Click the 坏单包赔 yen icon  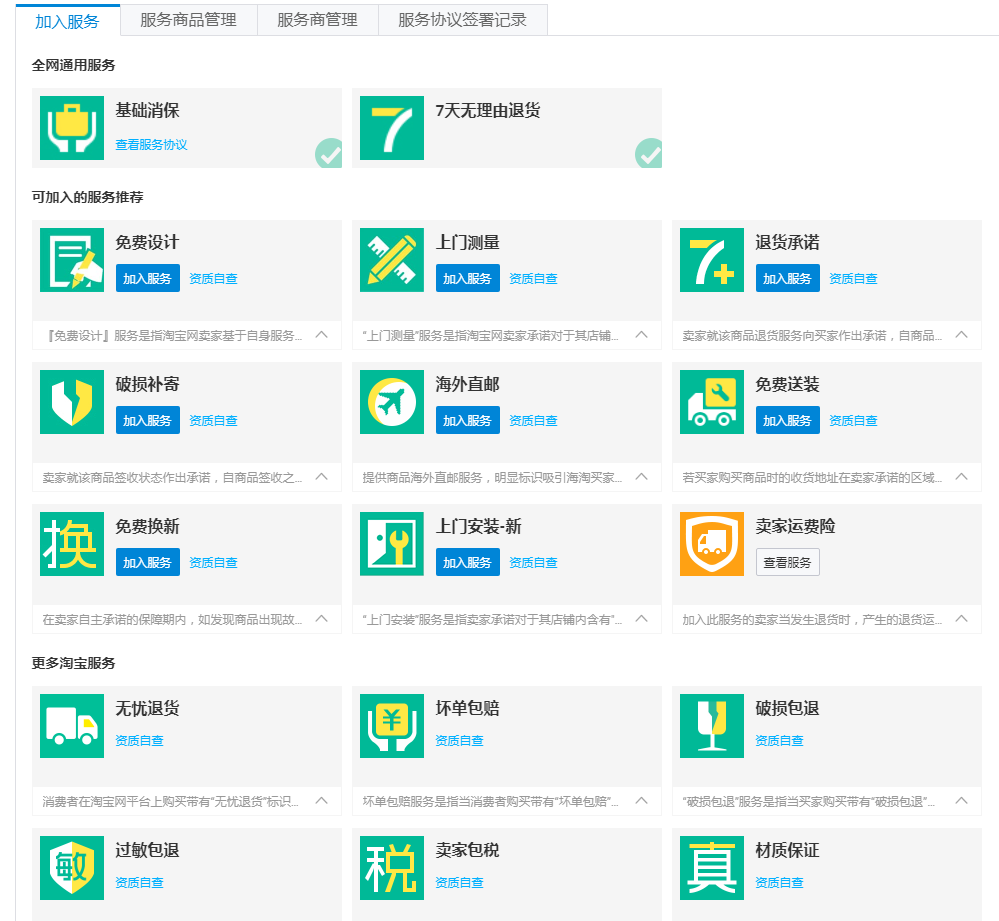coord(392,726)
